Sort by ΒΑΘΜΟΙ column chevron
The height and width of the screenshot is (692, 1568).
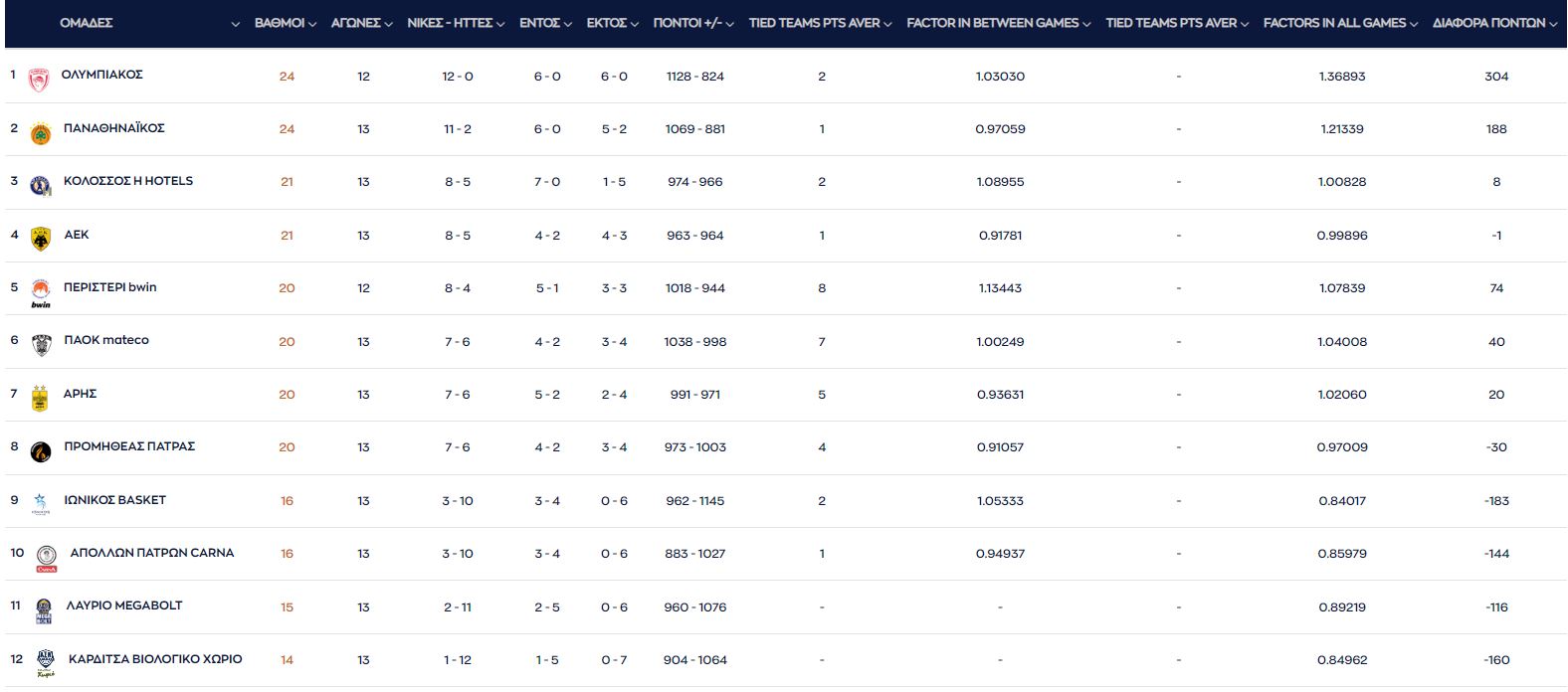tap(312, 24)
